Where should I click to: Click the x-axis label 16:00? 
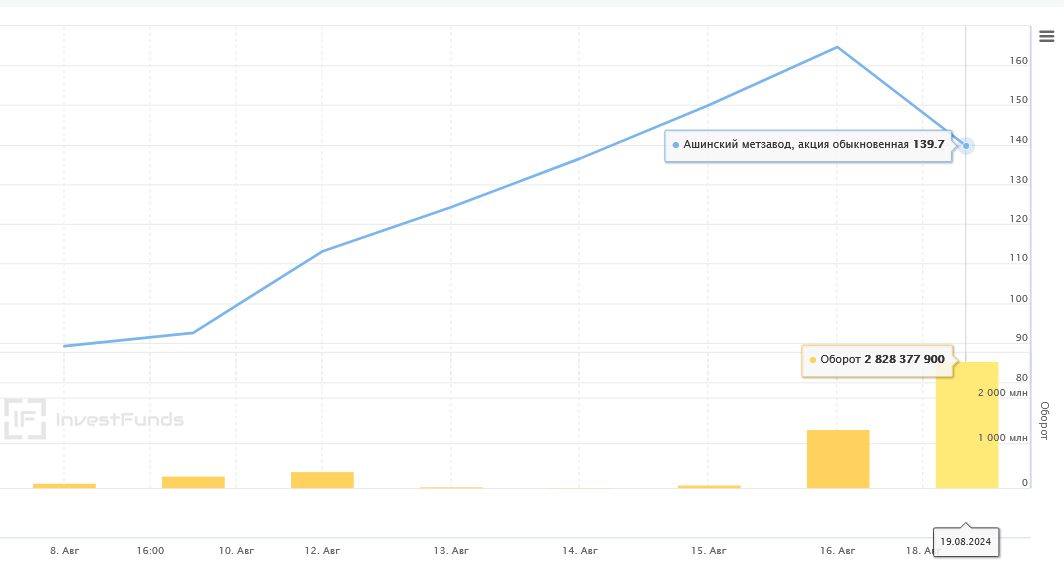[150, 551]
